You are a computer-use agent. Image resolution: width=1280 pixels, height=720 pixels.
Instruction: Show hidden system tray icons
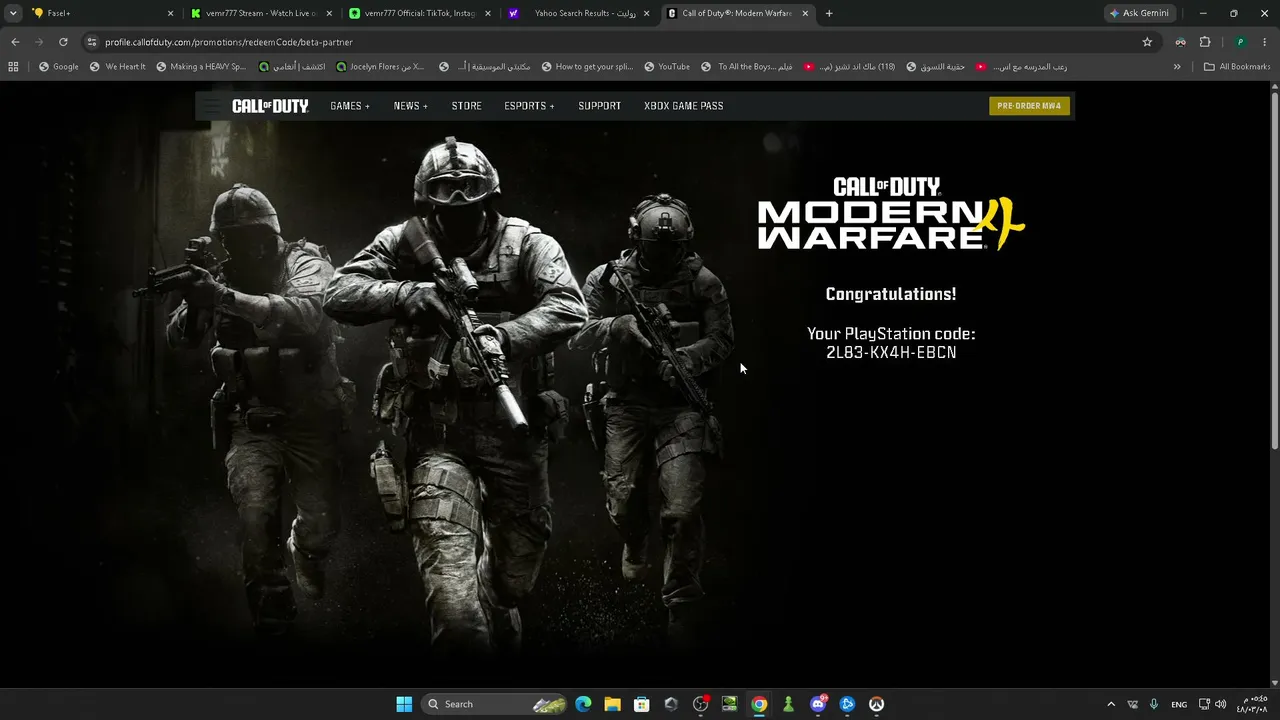[x=1110, y=704]
